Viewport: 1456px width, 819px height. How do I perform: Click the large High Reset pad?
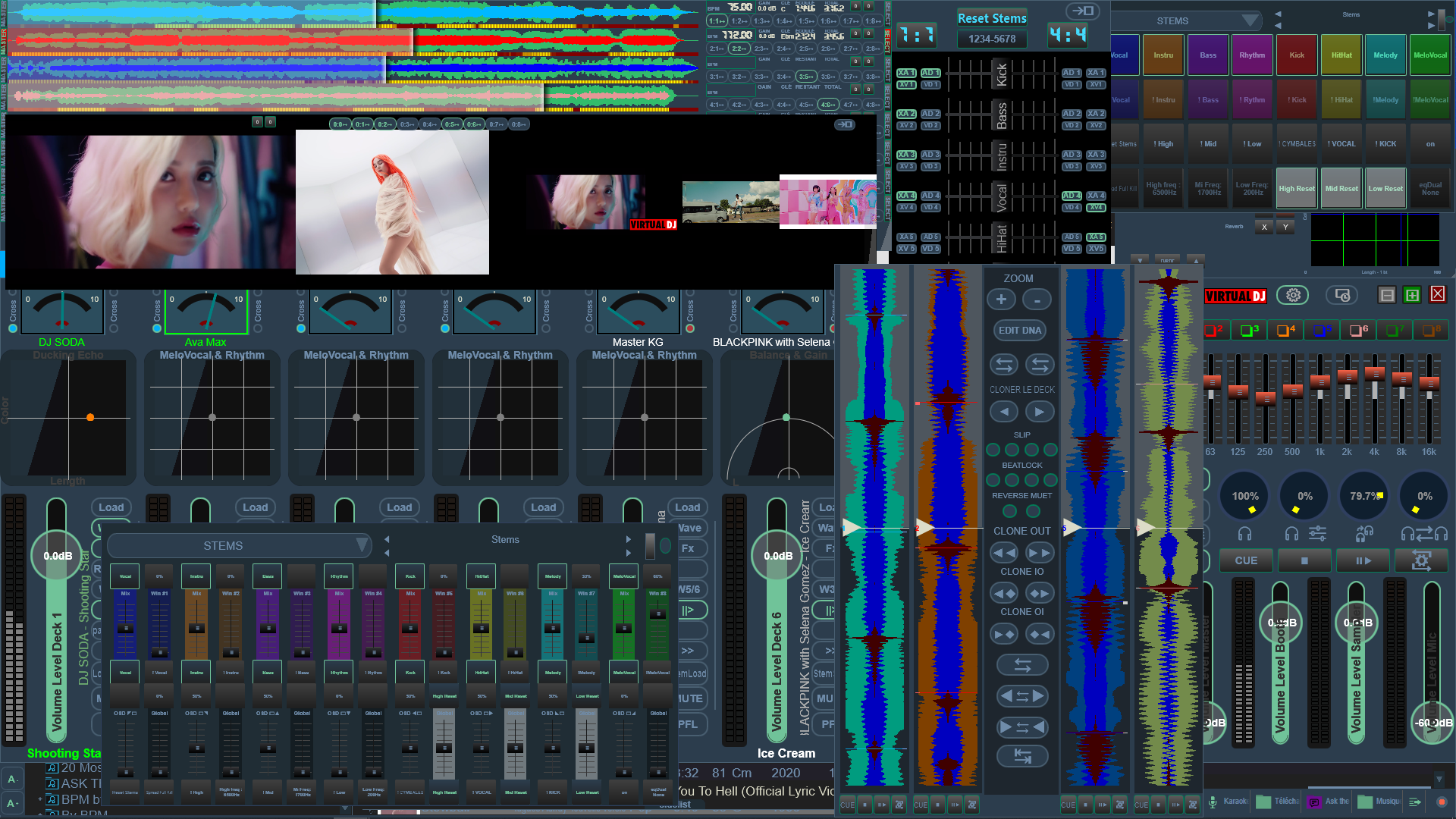pos(1297,189)
